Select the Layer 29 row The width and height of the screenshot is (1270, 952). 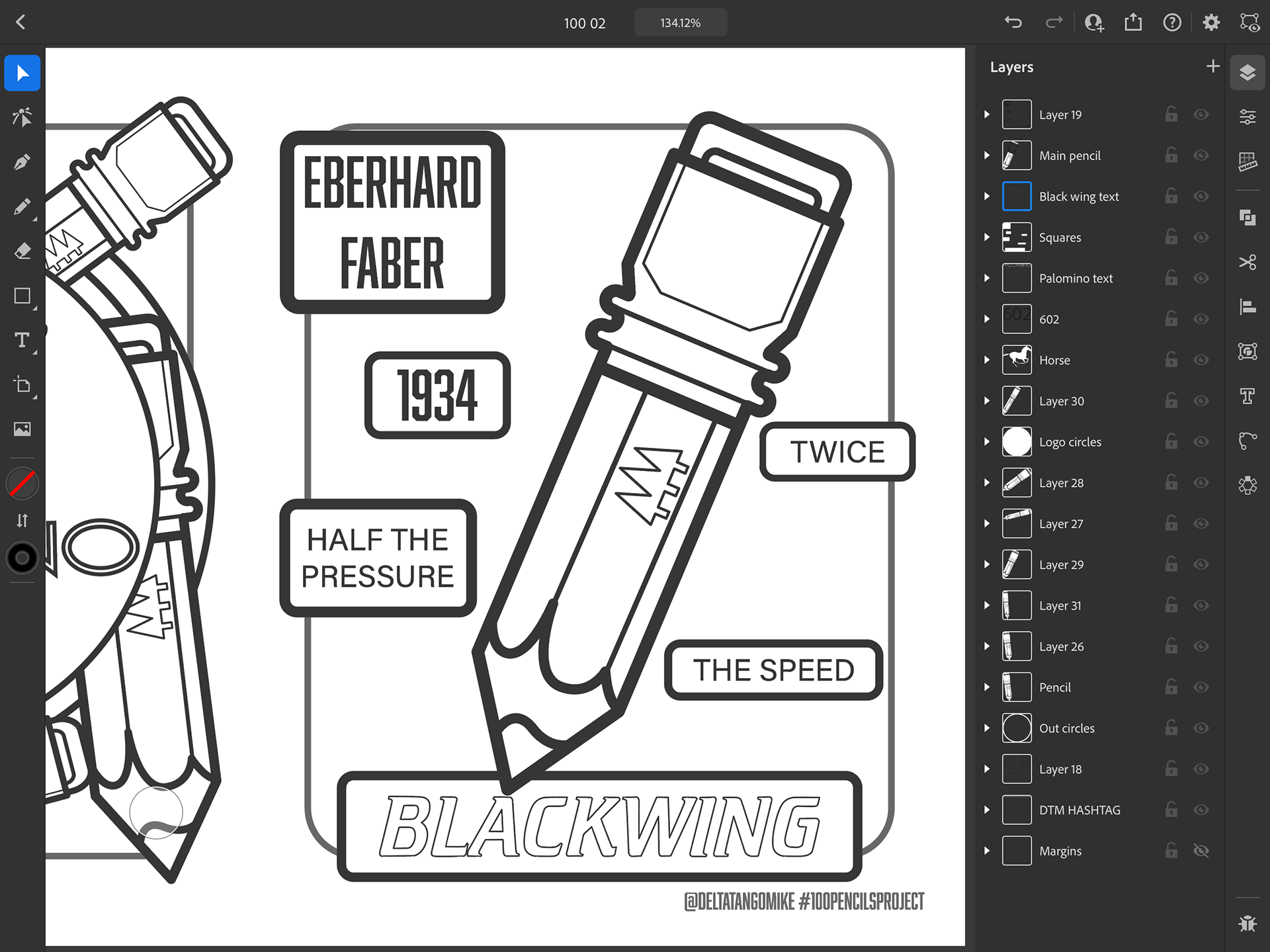click(x=1099, y=565)
